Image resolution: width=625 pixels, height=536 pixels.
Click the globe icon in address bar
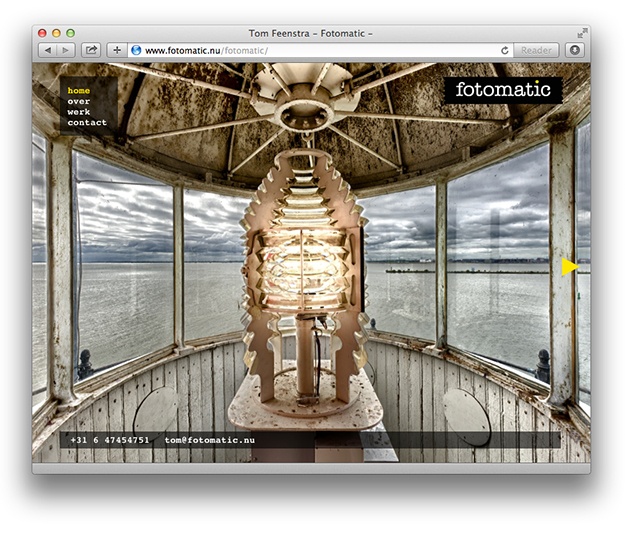pyautogui.click(x=136, y=50)
